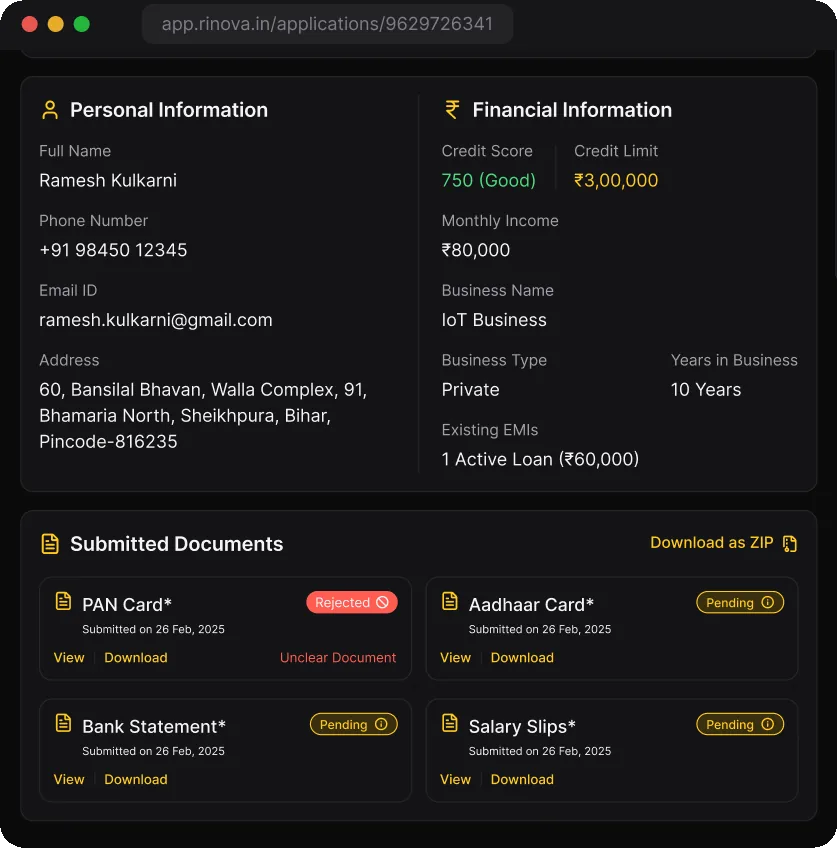
Task: Click the Aadhaar Card document icon
Action: click(x=450, y=601)
